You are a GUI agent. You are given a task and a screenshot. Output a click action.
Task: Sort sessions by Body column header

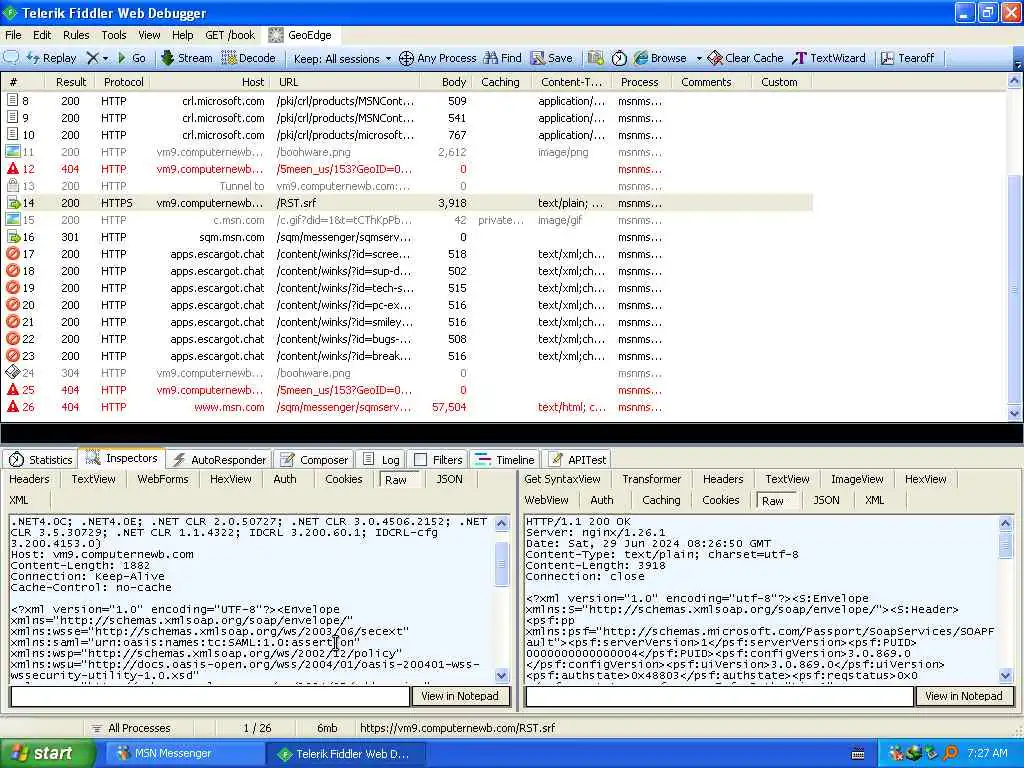click(x=454, y=82)
